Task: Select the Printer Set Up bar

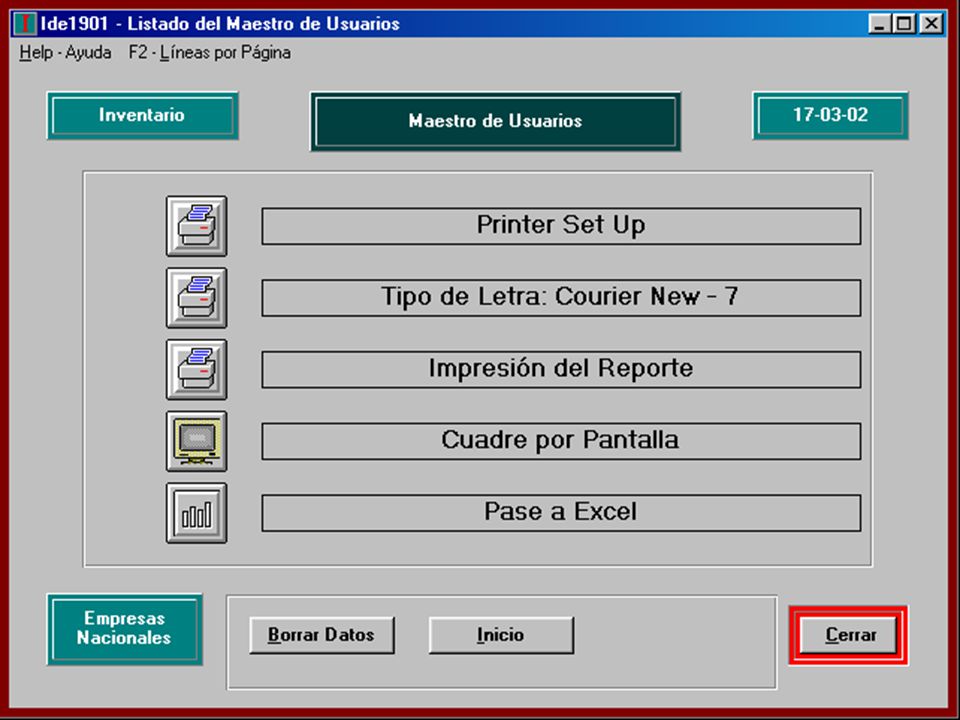Action: [x=561, y=226]
